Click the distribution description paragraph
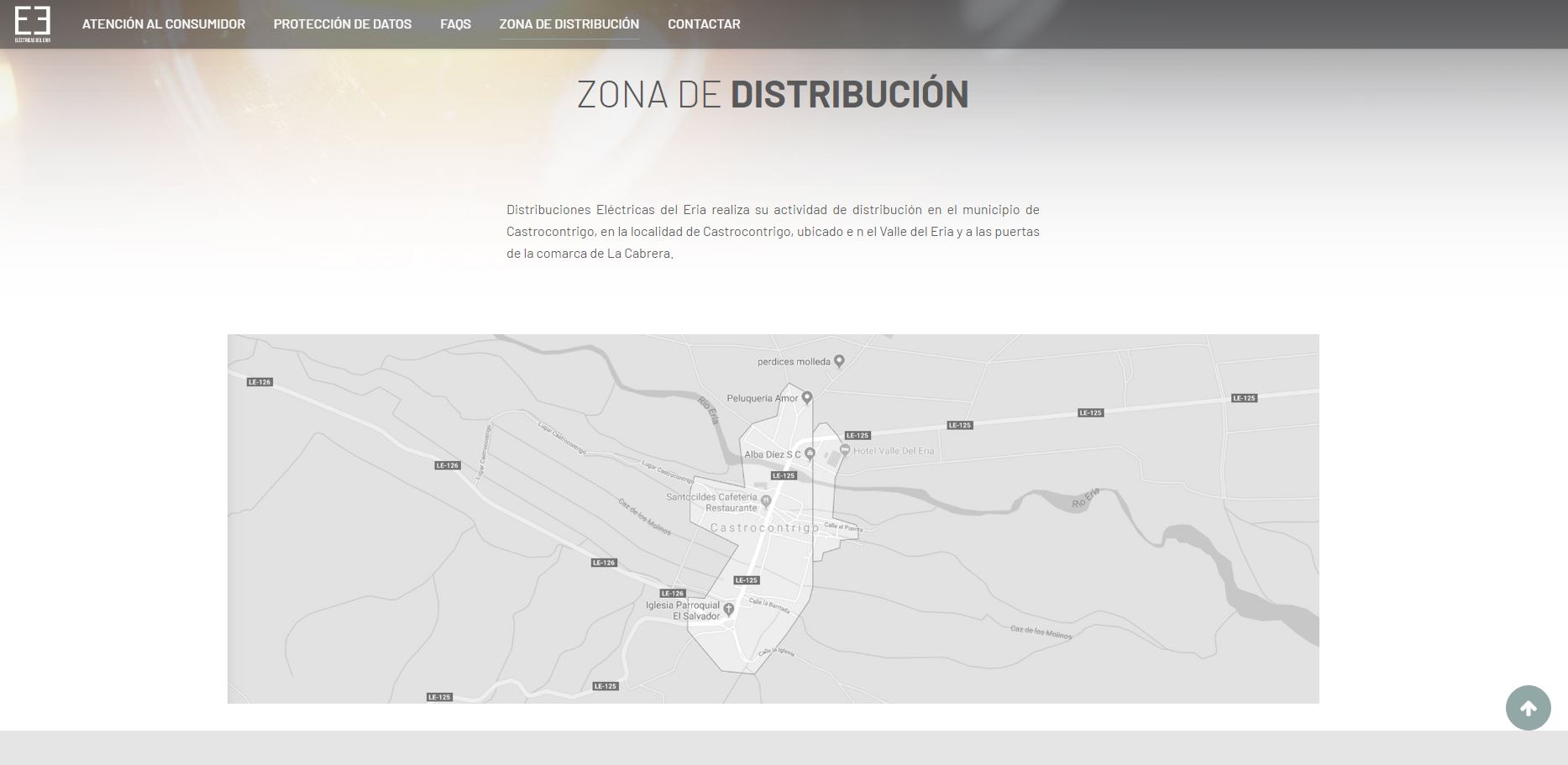The width and height of the screenshot is (1568, 765). [x=773, y=231]
